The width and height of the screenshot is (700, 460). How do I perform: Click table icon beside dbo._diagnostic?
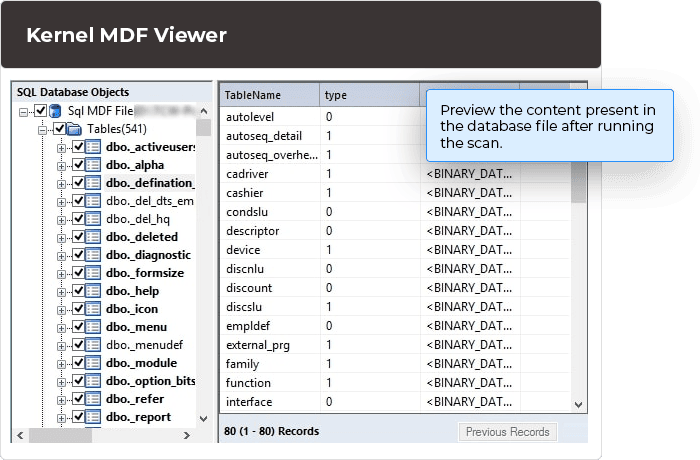pyautogui.click(x=93, y=255)
